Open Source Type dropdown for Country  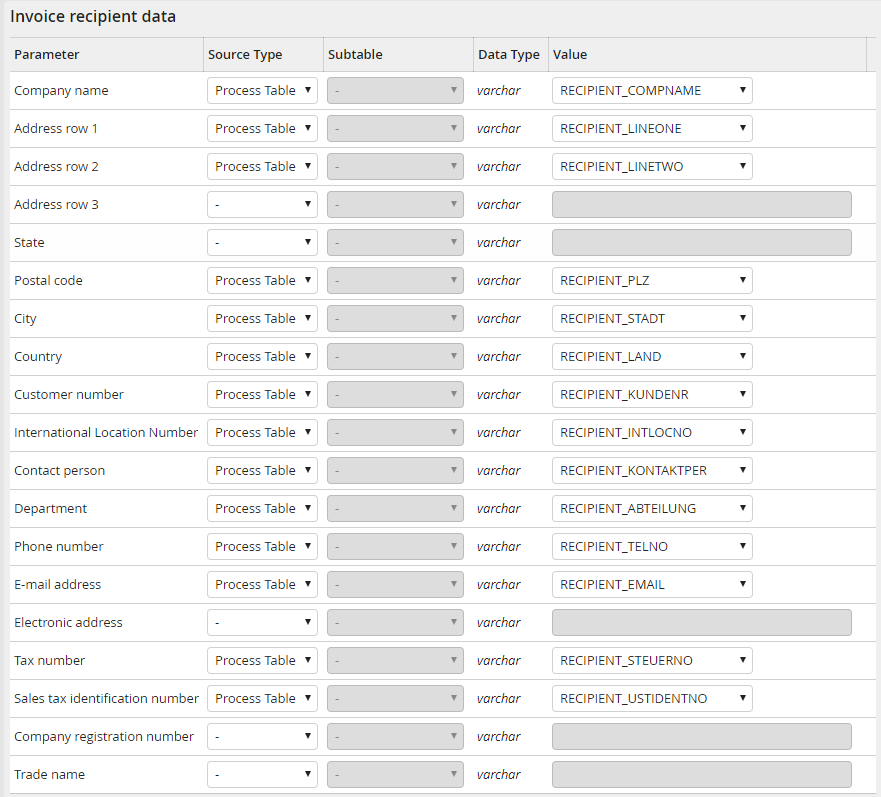262,356
